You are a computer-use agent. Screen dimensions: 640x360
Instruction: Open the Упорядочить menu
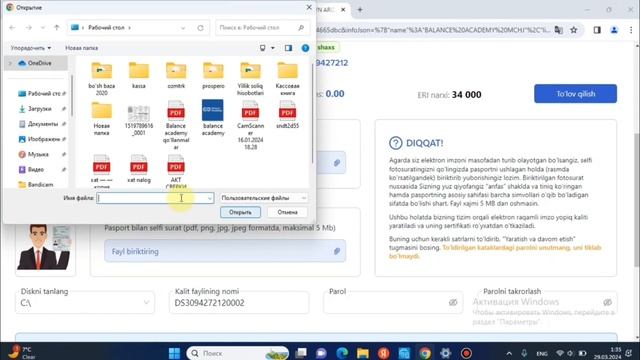pos(31,48)
